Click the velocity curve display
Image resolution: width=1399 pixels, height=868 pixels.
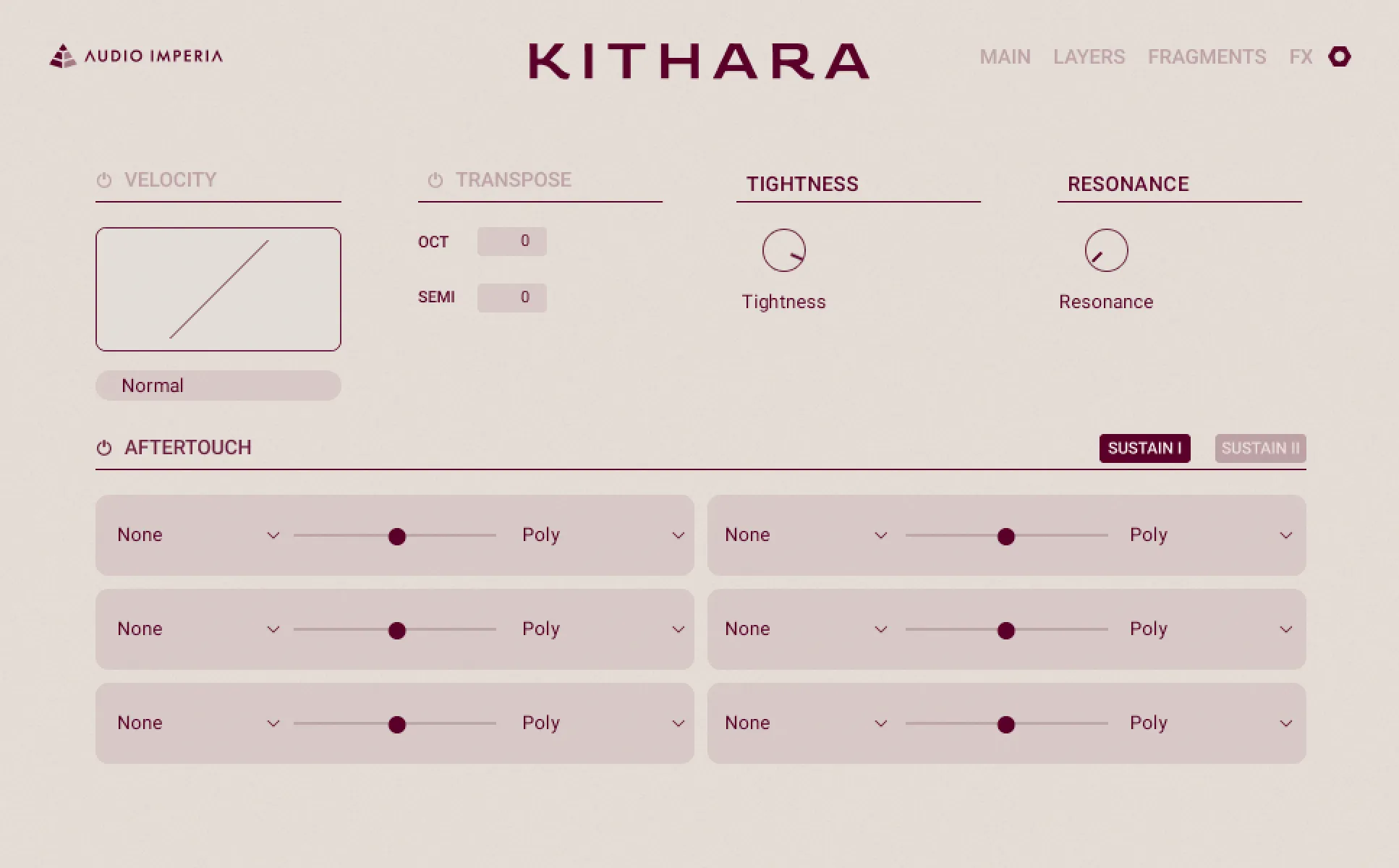(x=218, y=288)
